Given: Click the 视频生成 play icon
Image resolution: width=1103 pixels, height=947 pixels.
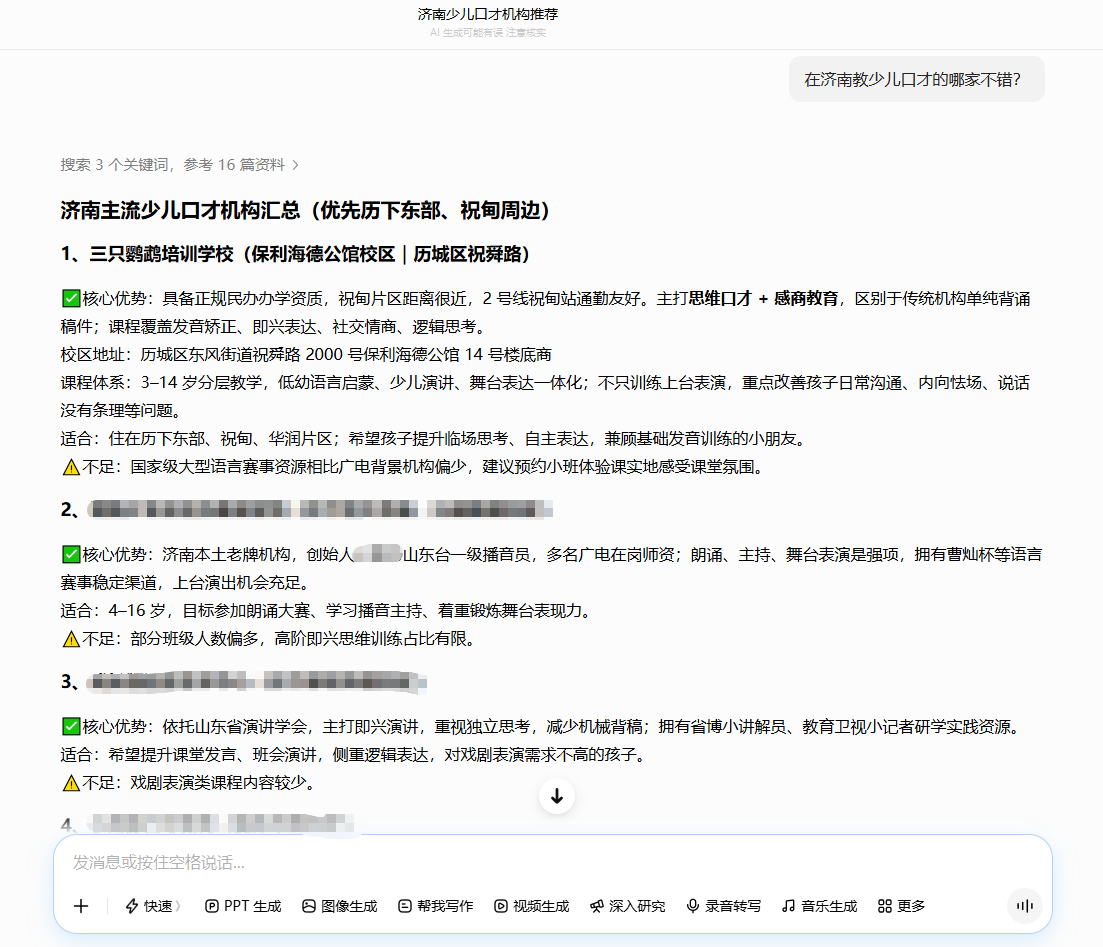Looking at the screenshot, I should tap(501, 906).
